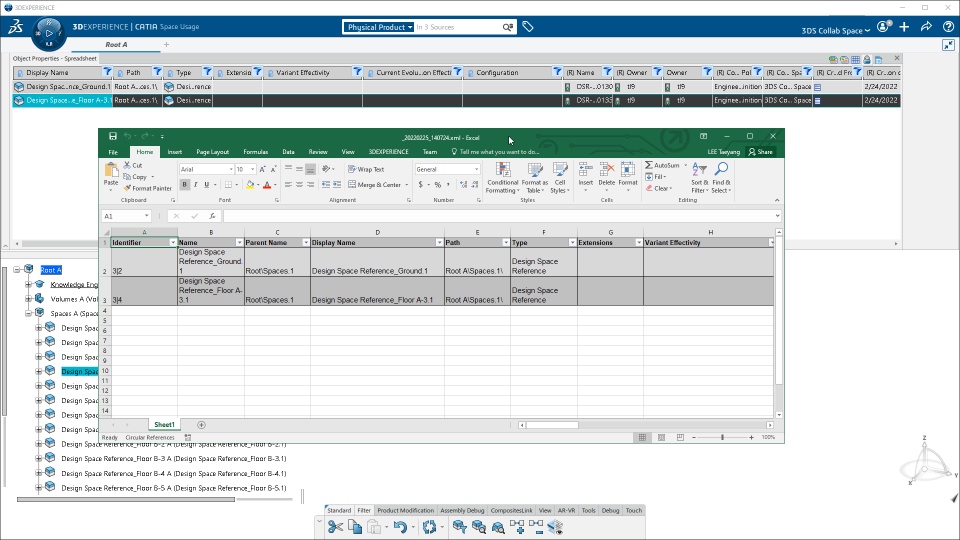Click the 3DEXPERIENCE compass play button
Screen dimensions: 960x540
(x=50, y=33)
